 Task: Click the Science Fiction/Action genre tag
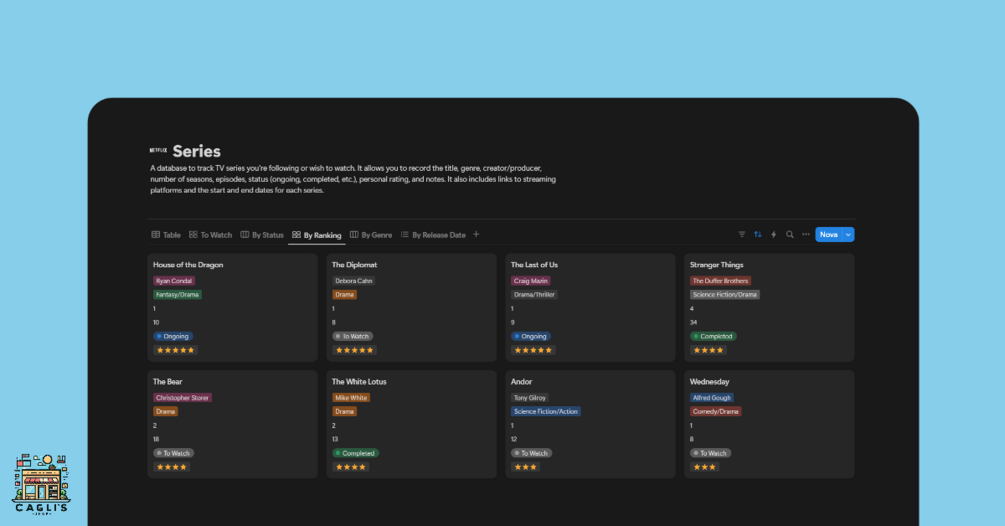545,411
